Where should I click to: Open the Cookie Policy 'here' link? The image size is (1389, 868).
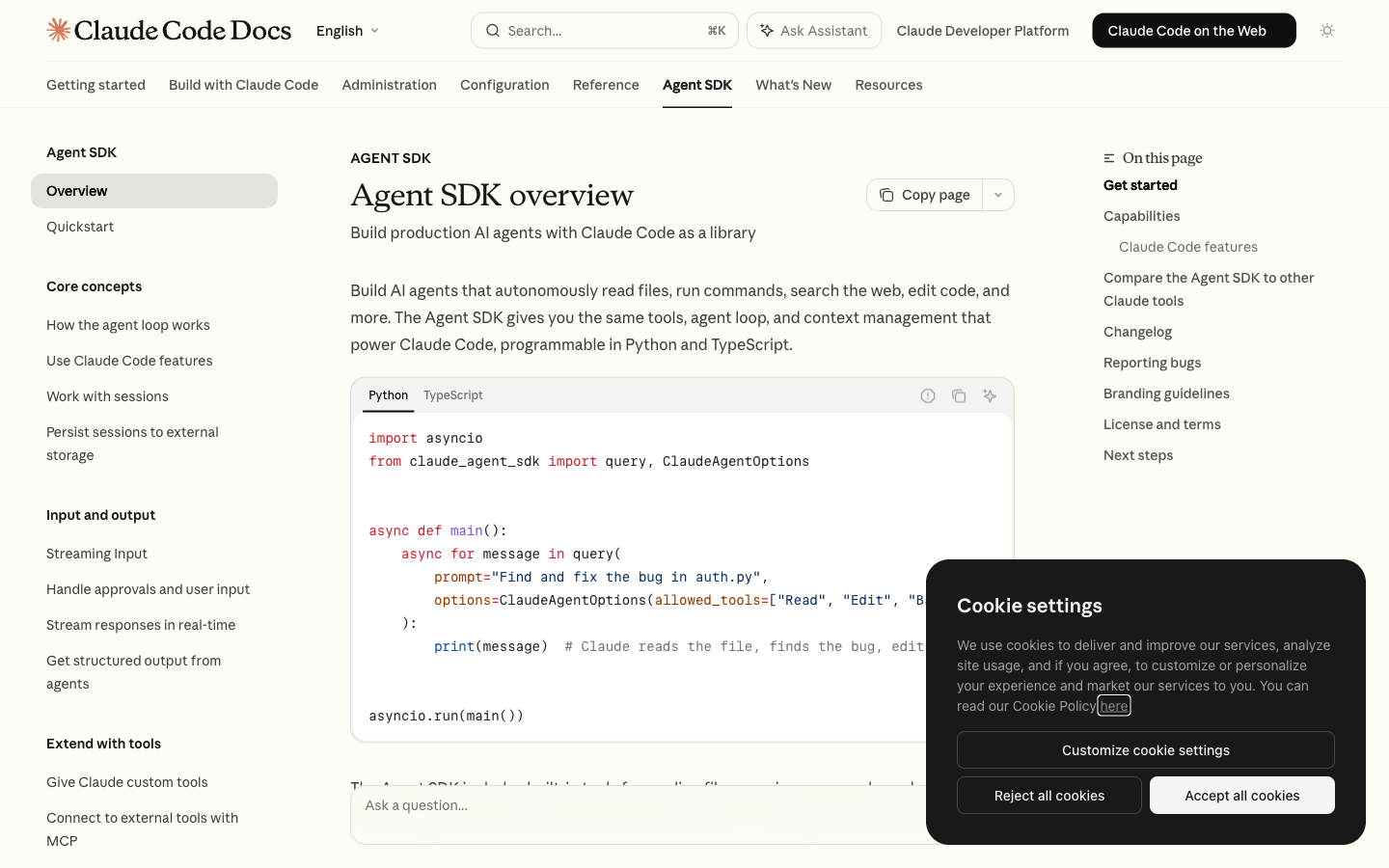pyautogui.click(x=1114, y=706)
